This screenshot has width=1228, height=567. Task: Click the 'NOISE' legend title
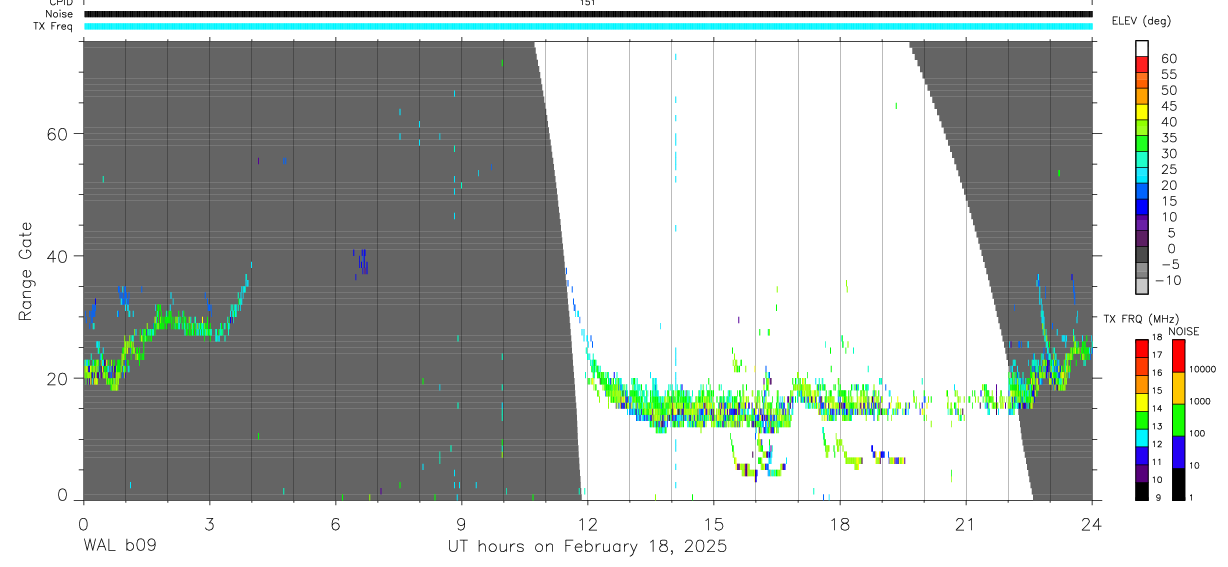[1184, 331]
